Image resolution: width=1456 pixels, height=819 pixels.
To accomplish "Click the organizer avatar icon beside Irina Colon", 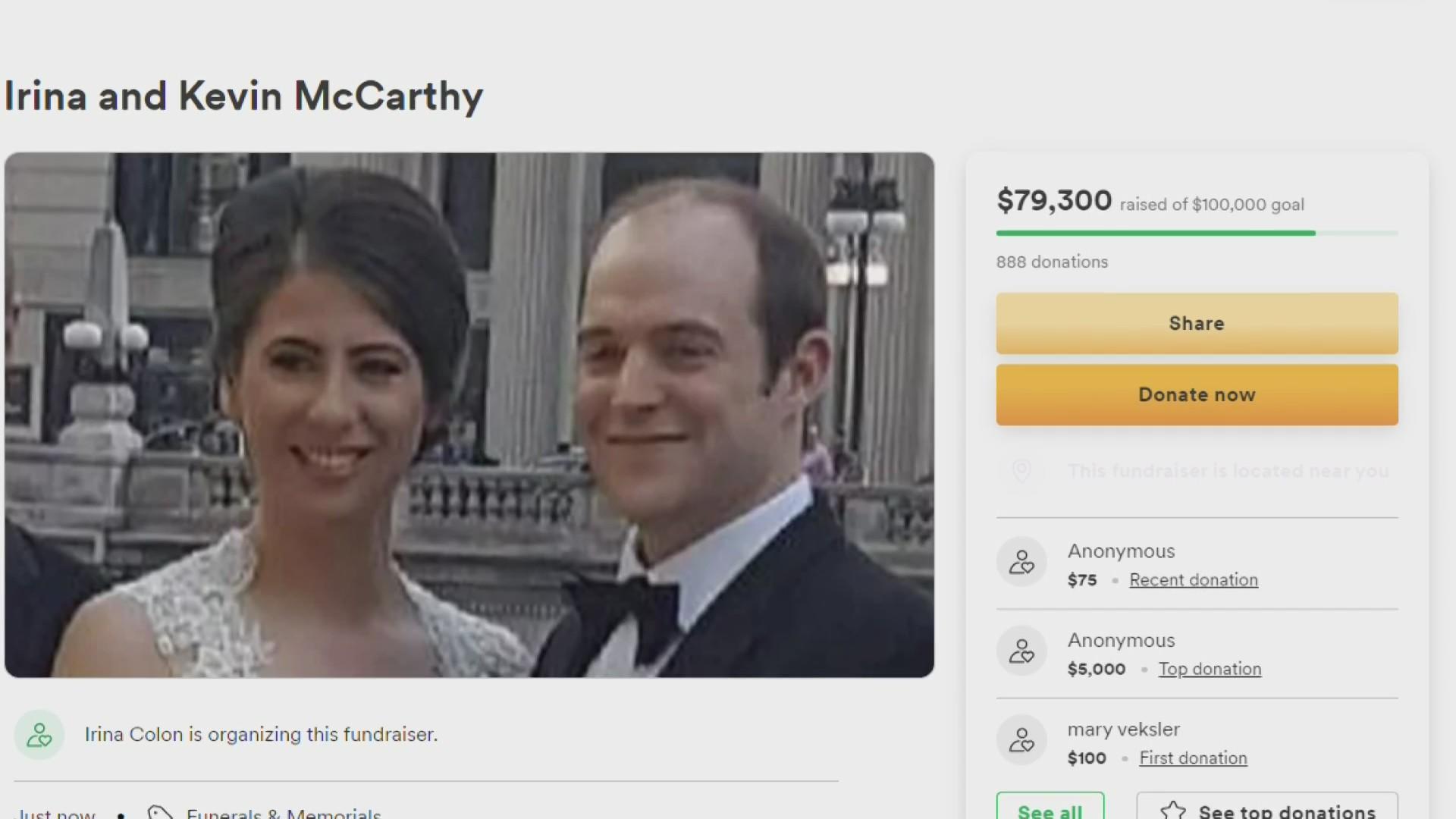I will tap(39, 734).
